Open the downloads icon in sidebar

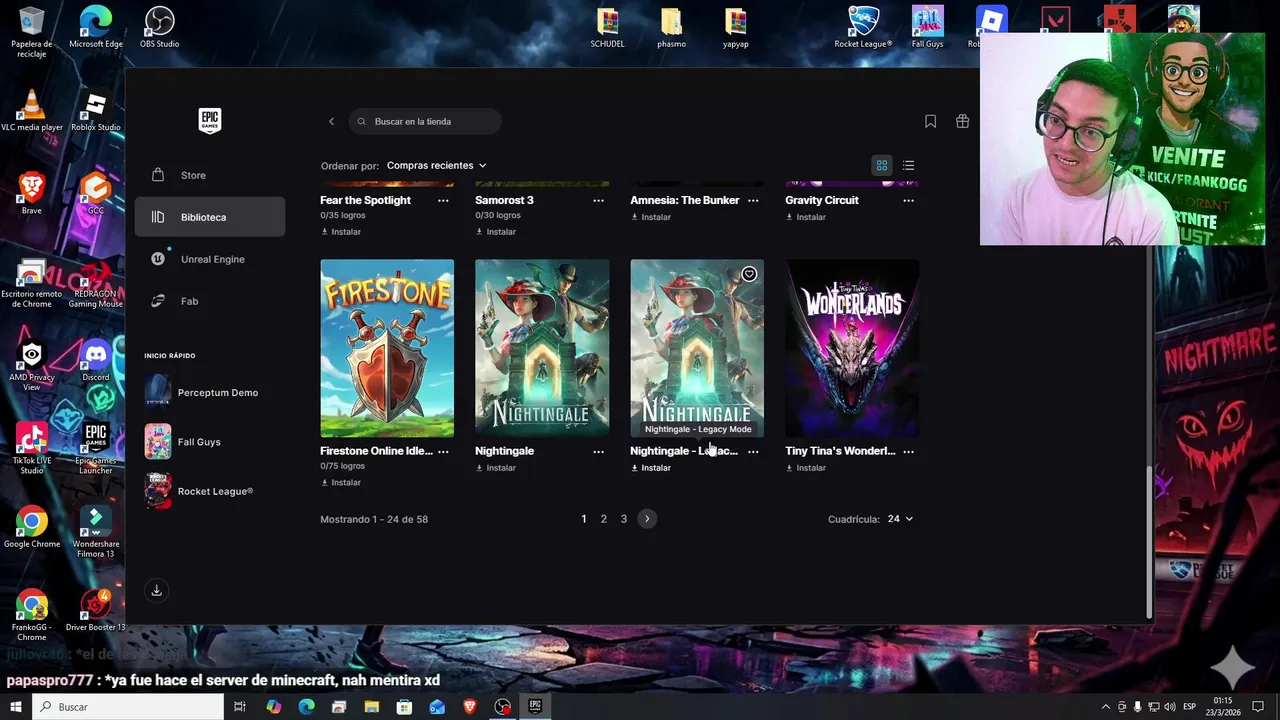click(x=156, y=590)
